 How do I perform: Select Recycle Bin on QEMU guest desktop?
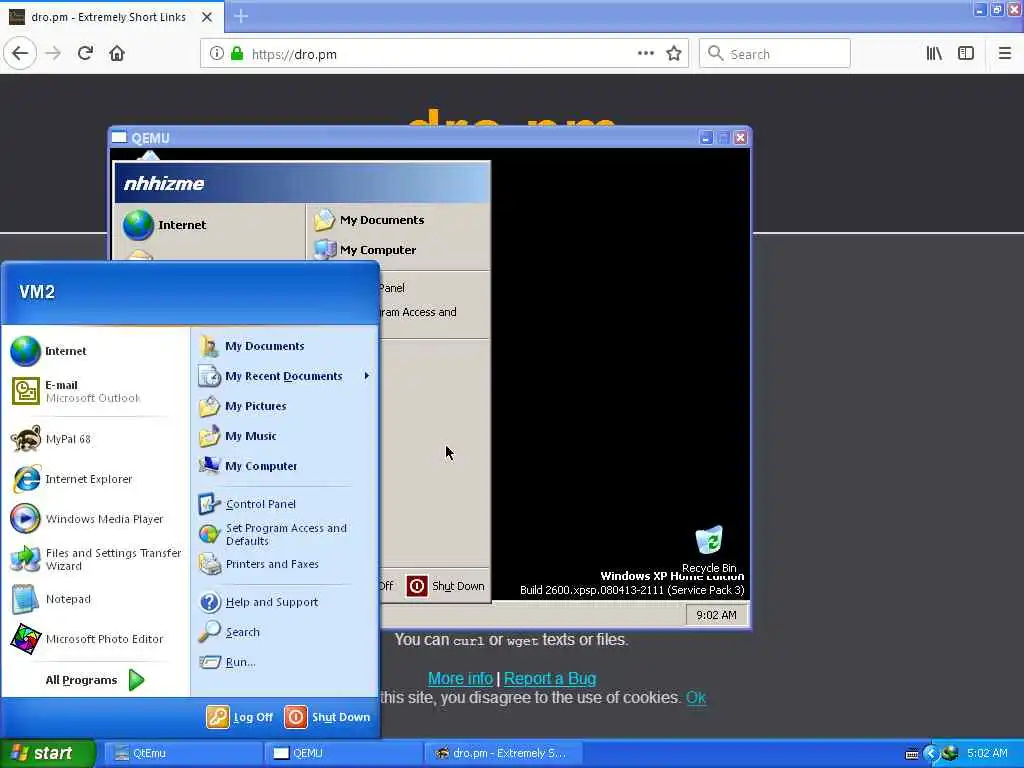[x=709, y=550]
